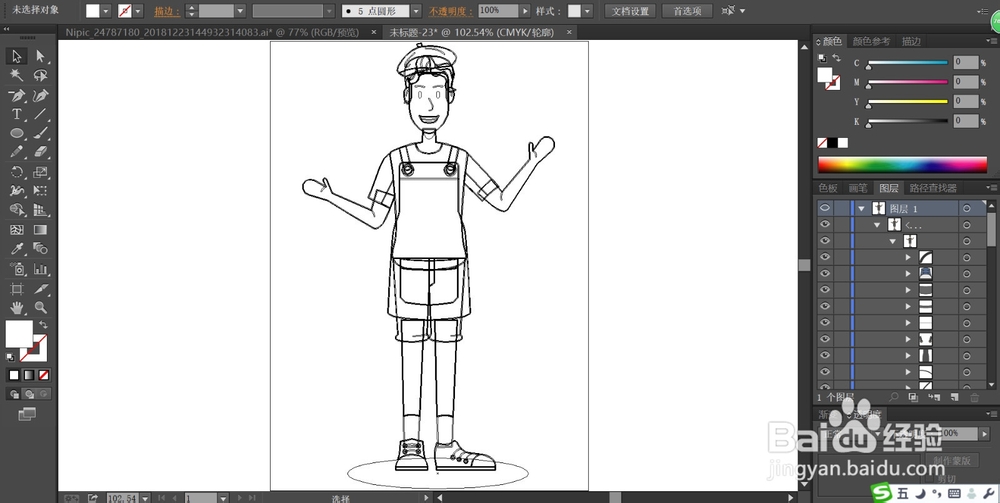Set the toolbox paint mode to Gradient
Screen dimensions: 1000x503
click(29, 375)
